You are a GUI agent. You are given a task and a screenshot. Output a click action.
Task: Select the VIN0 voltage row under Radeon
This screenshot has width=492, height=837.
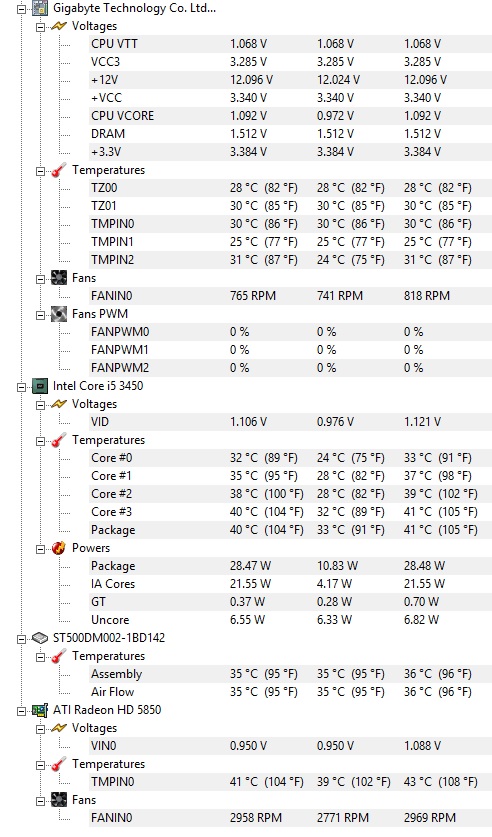[x=290, y=746]
